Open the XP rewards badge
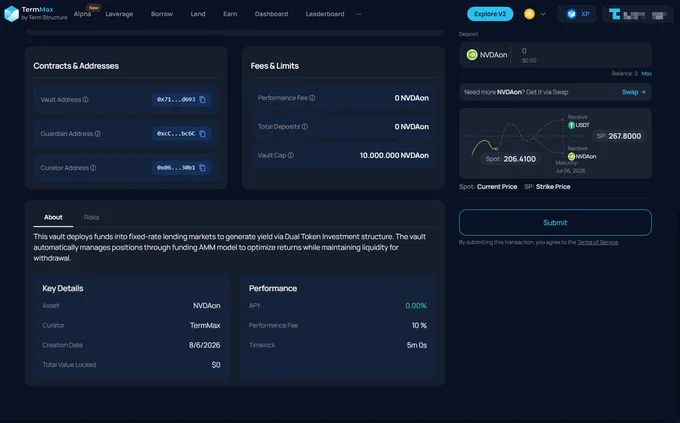 (x=577, y=14)
